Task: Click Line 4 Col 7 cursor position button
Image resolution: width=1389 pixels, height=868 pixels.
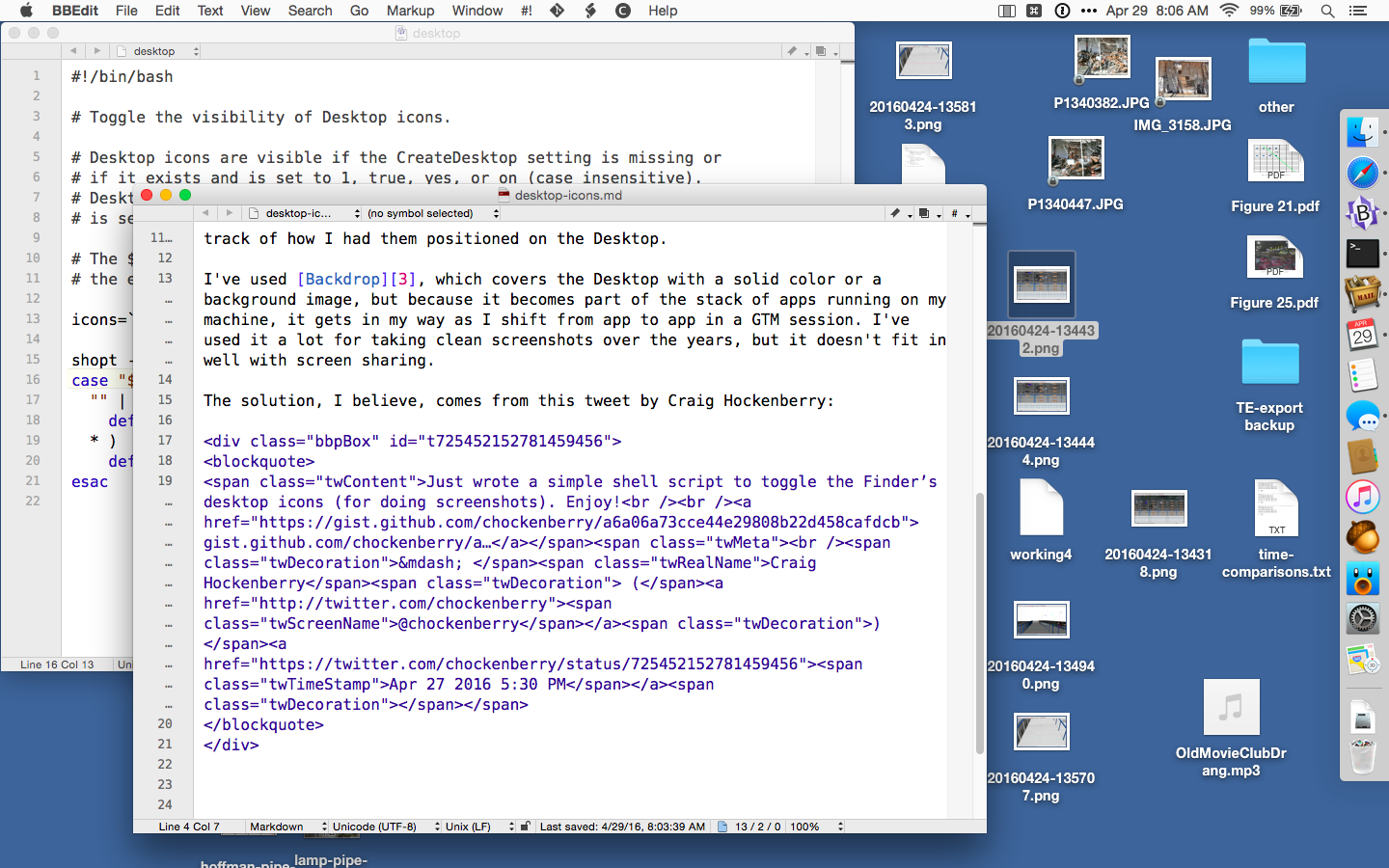Action: coord(189,827)
